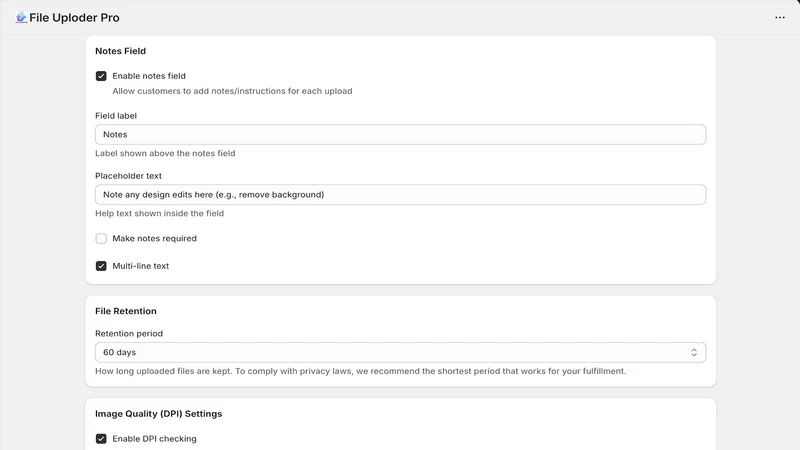Click the 'Make notes required' label text
The image size is (800, 450).
pos(155,238)
